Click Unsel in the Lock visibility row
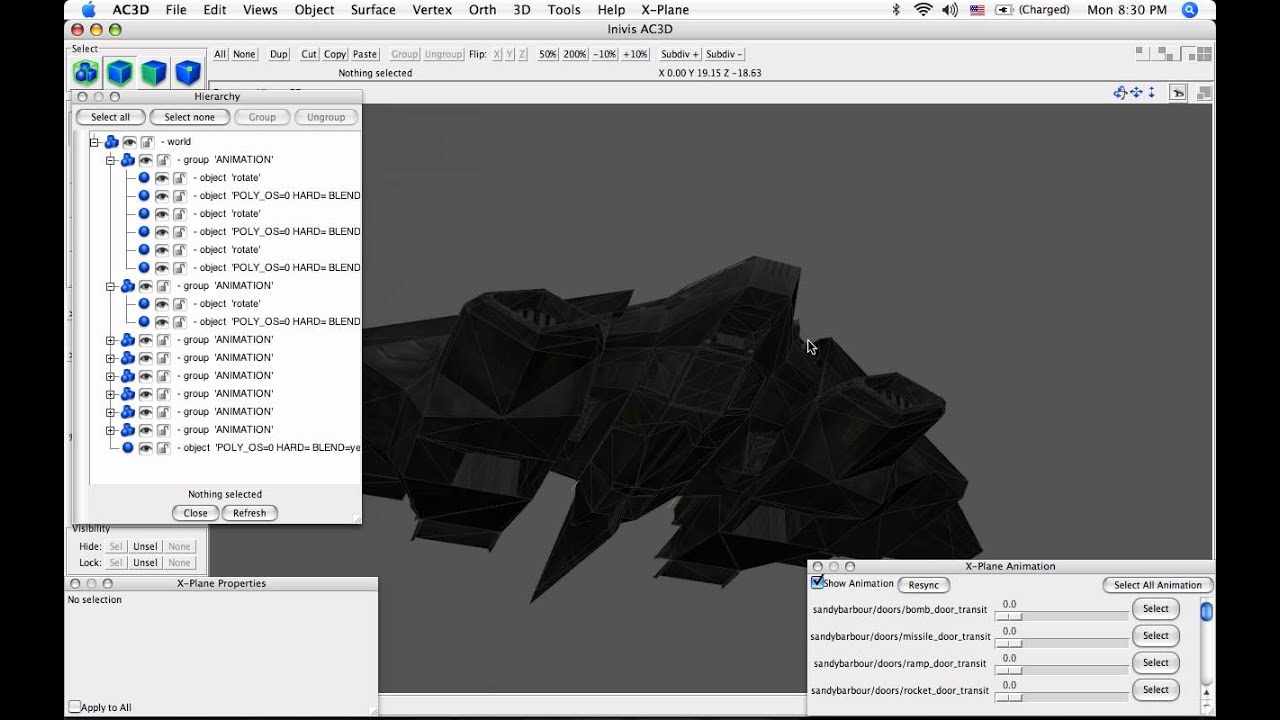 click(x=146, y=562)
